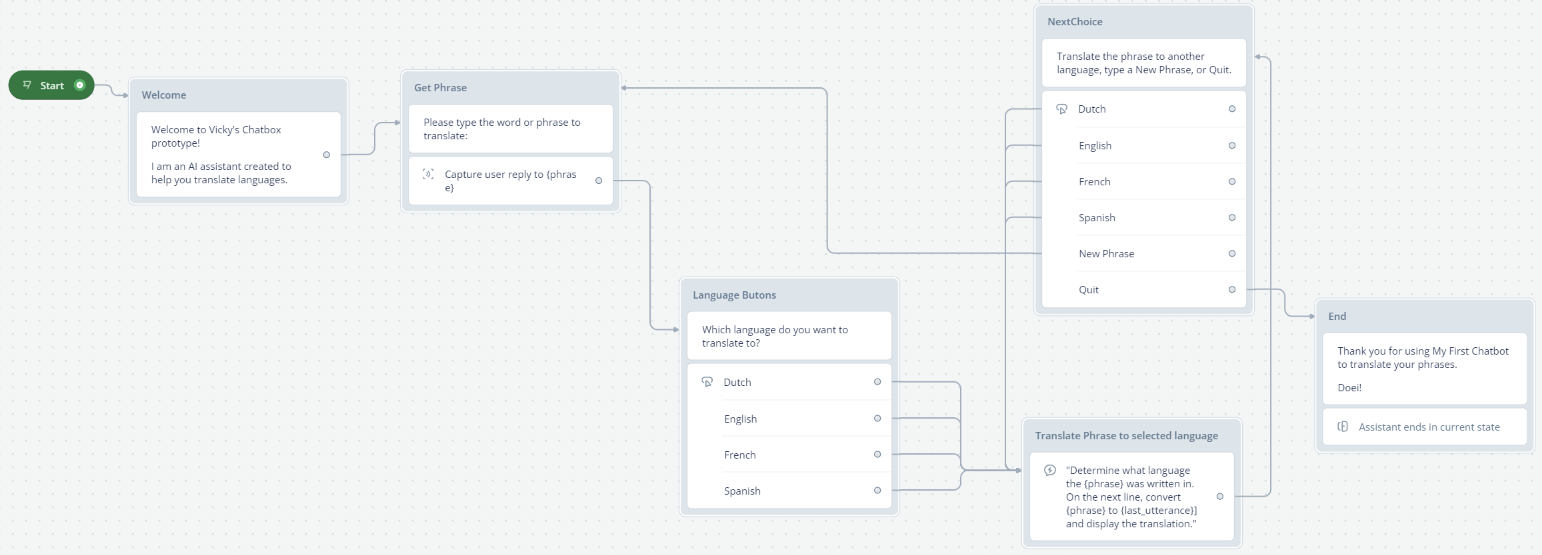Select the French option in Language Butons
Viewport: 1542px width, 555px height.
click(x=740, y=455)
